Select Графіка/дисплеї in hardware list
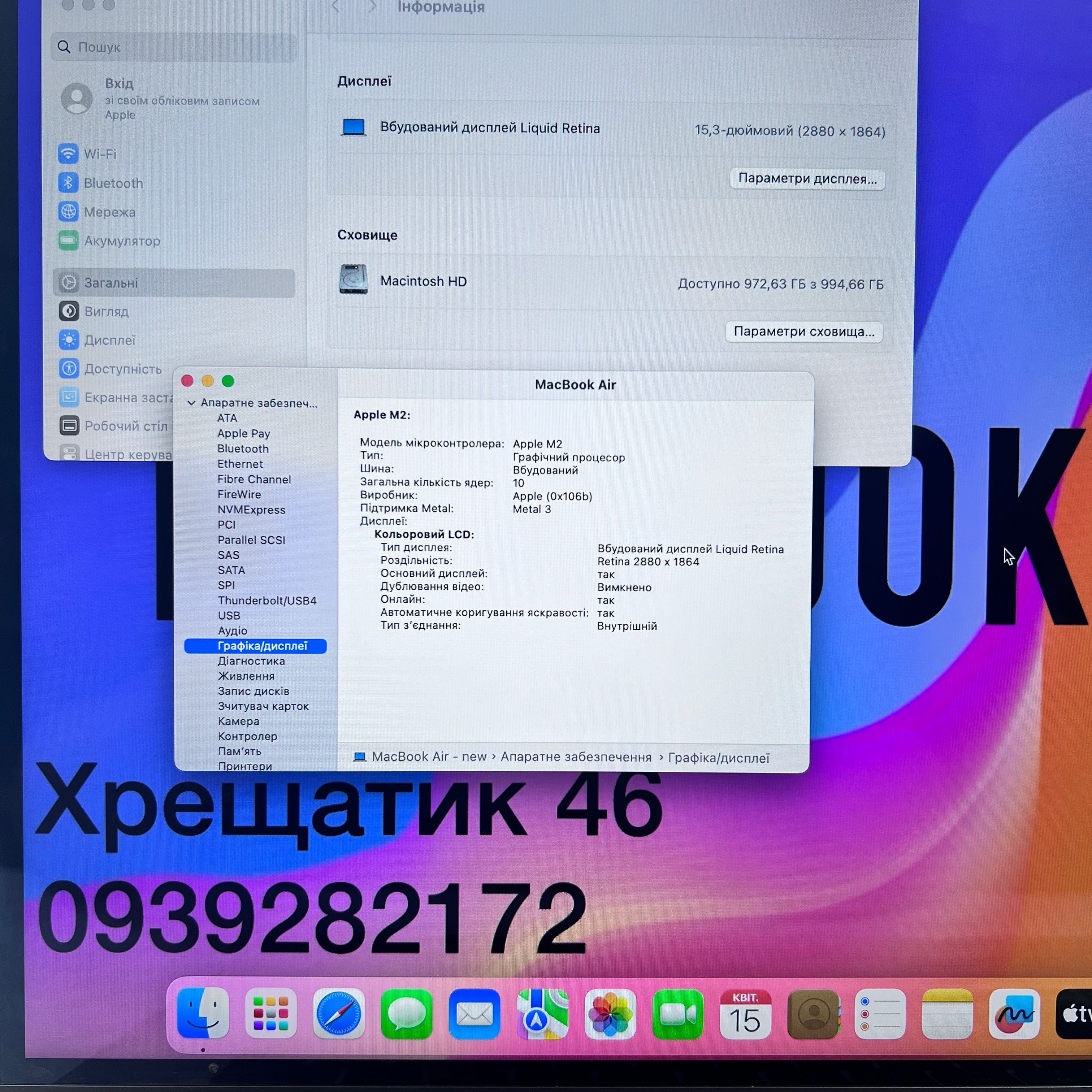1092x1092 pixels. [255, 646]
